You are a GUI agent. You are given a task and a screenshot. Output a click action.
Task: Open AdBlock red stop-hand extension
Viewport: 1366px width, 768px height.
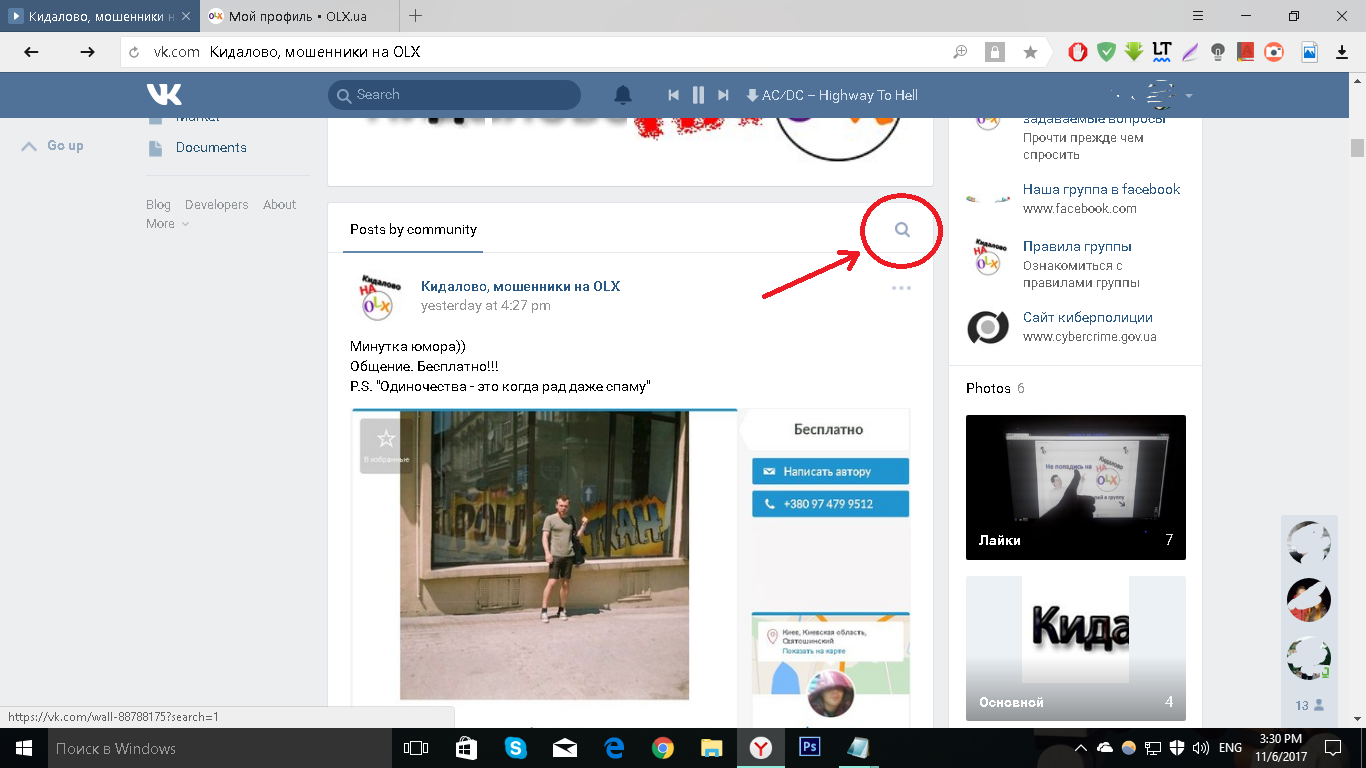1078,52
